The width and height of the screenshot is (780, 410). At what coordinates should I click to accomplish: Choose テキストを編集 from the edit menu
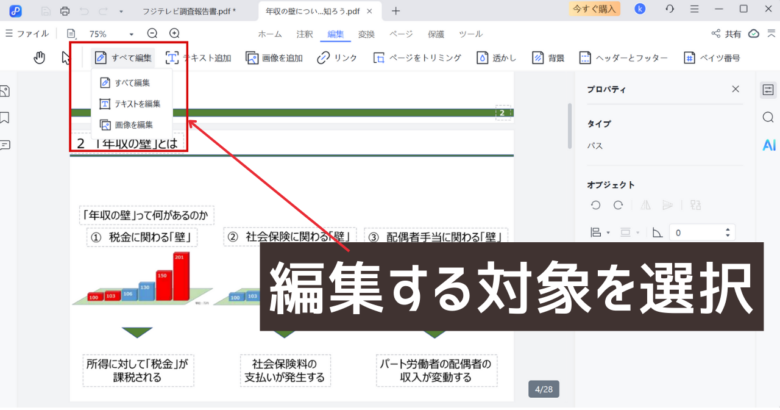(130, 103)
